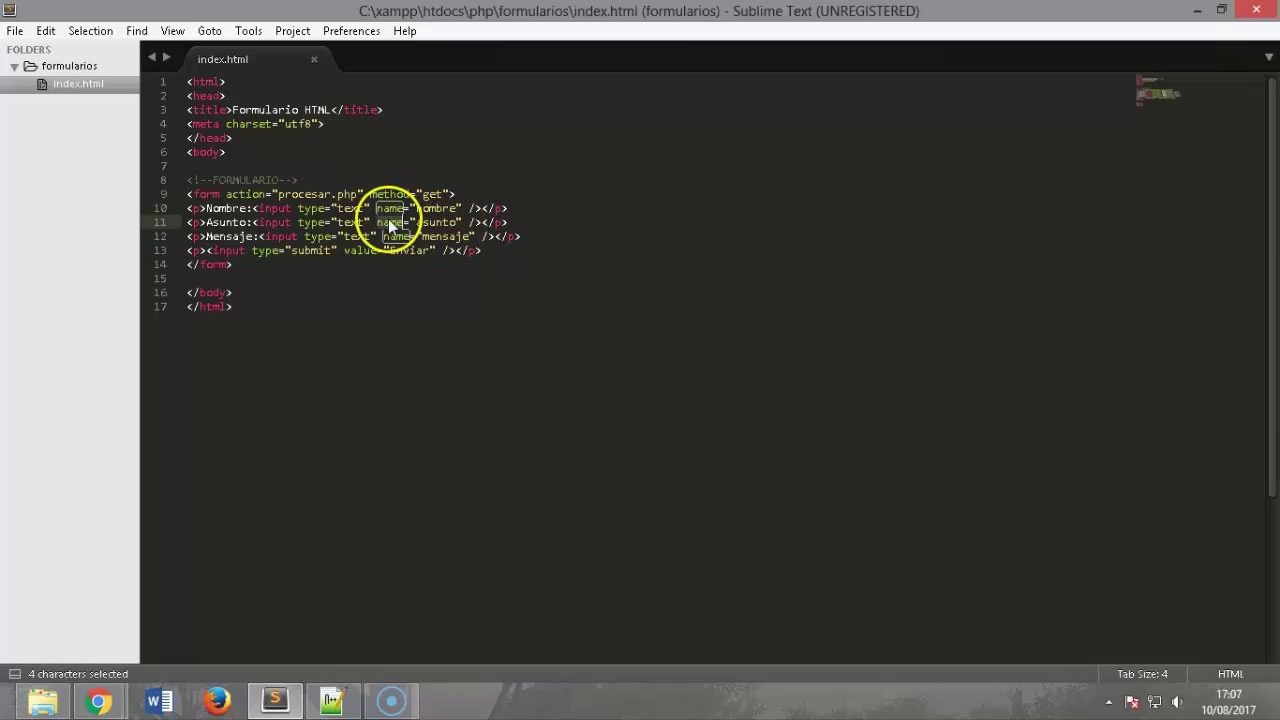Collapse the formularios folder
This screenshot has height=720, width=1280.
(15, 66)
